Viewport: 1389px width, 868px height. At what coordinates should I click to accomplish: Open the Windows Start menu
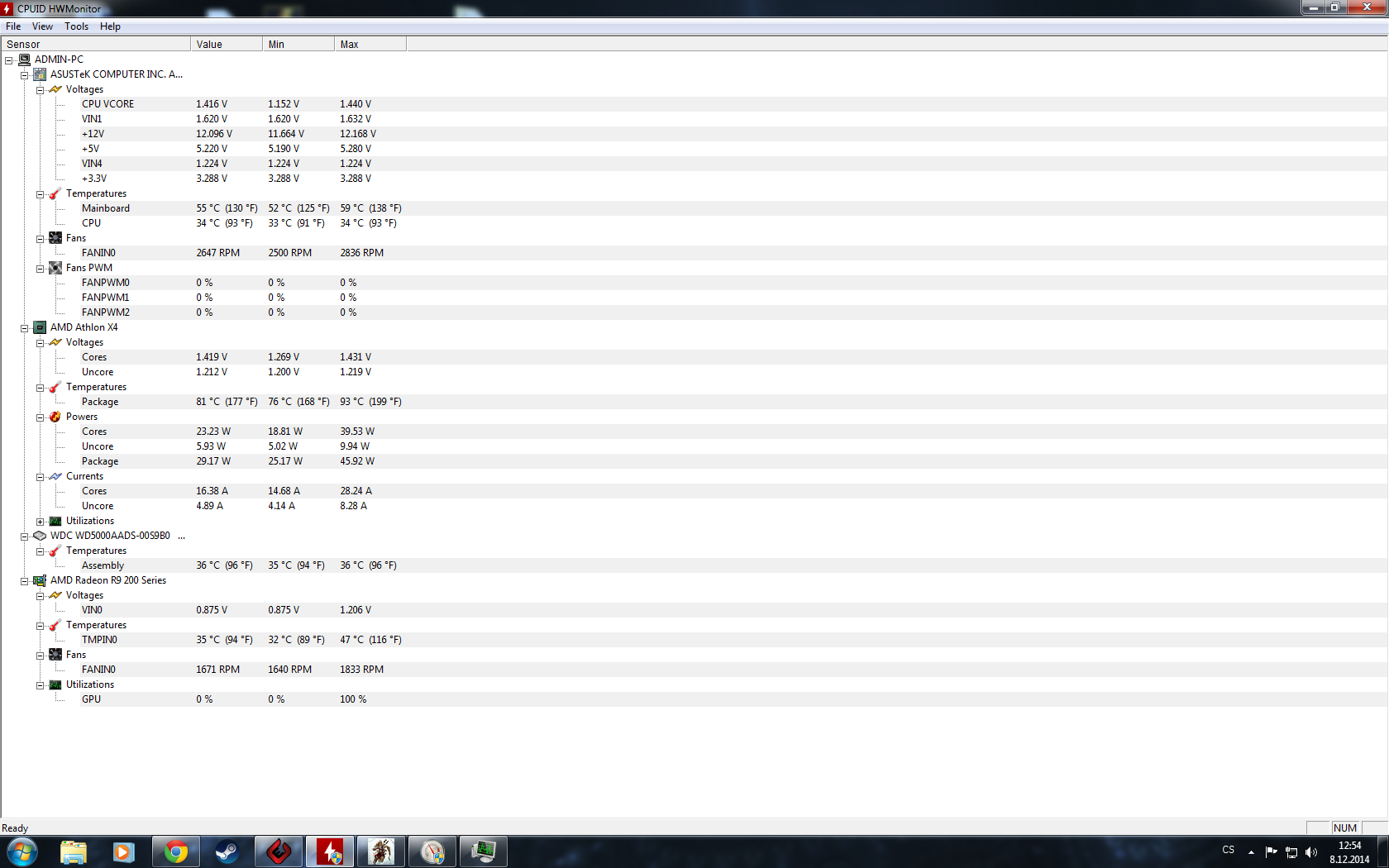(x=21, y=851)
